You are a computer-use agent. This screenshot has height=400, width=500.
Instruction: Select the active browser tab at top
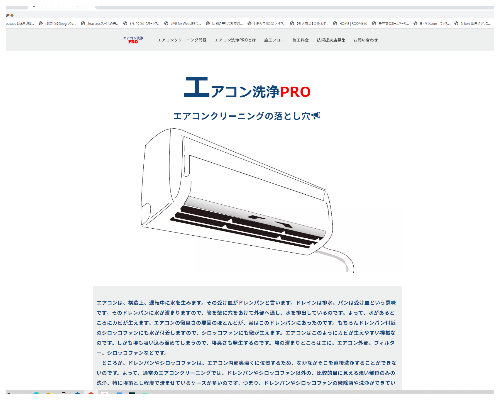click(62, 7)
